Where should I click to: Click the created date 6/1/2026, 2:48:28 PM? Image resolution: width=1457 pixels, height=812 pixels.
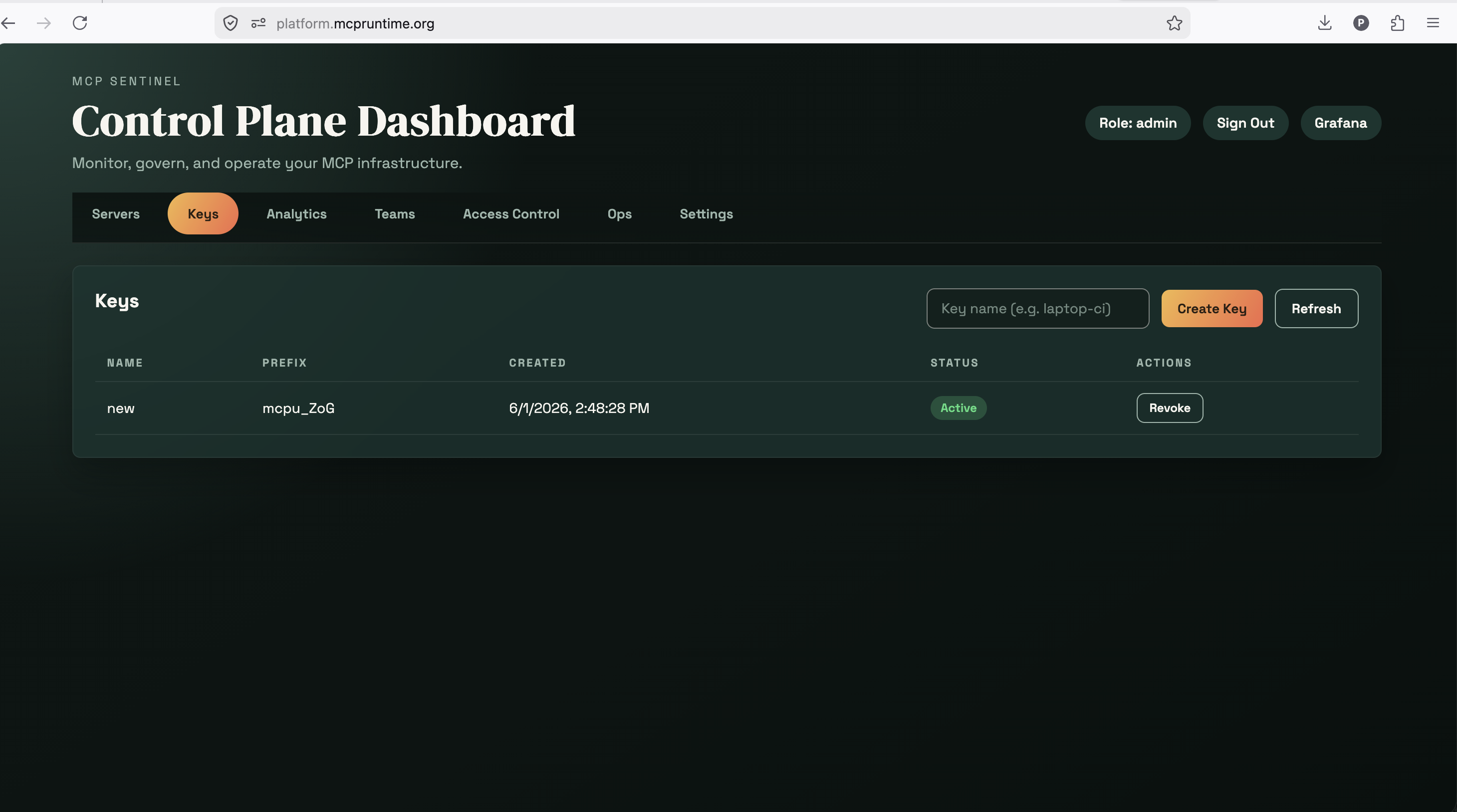pyautogui.click(x=579, y=408)
